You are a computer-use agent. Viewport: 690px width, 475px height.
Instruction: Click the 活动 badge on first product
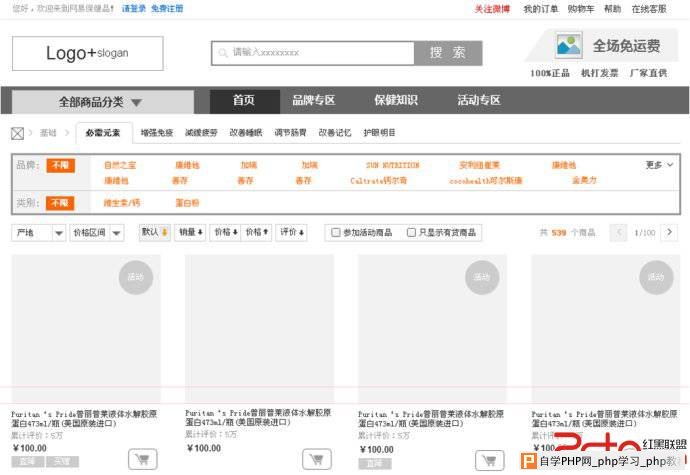(x=136, y=277)
